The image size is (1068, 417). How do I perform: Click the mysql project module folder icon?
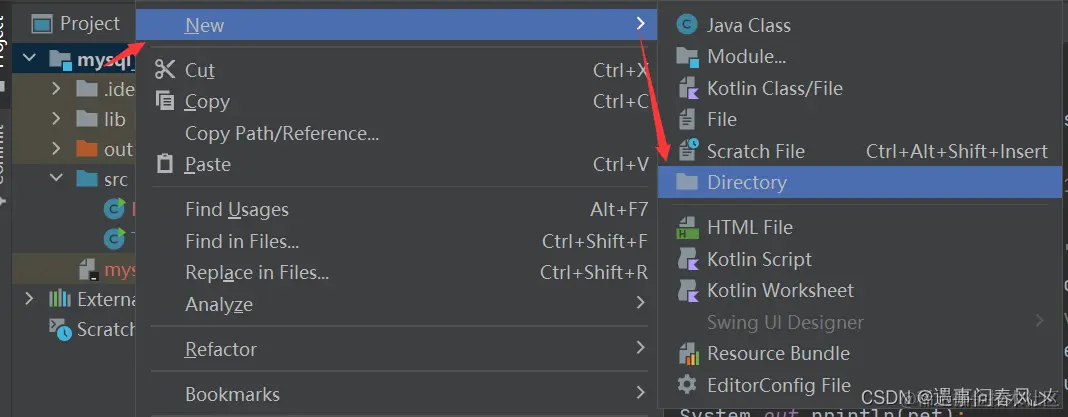[x=61, y=60]
